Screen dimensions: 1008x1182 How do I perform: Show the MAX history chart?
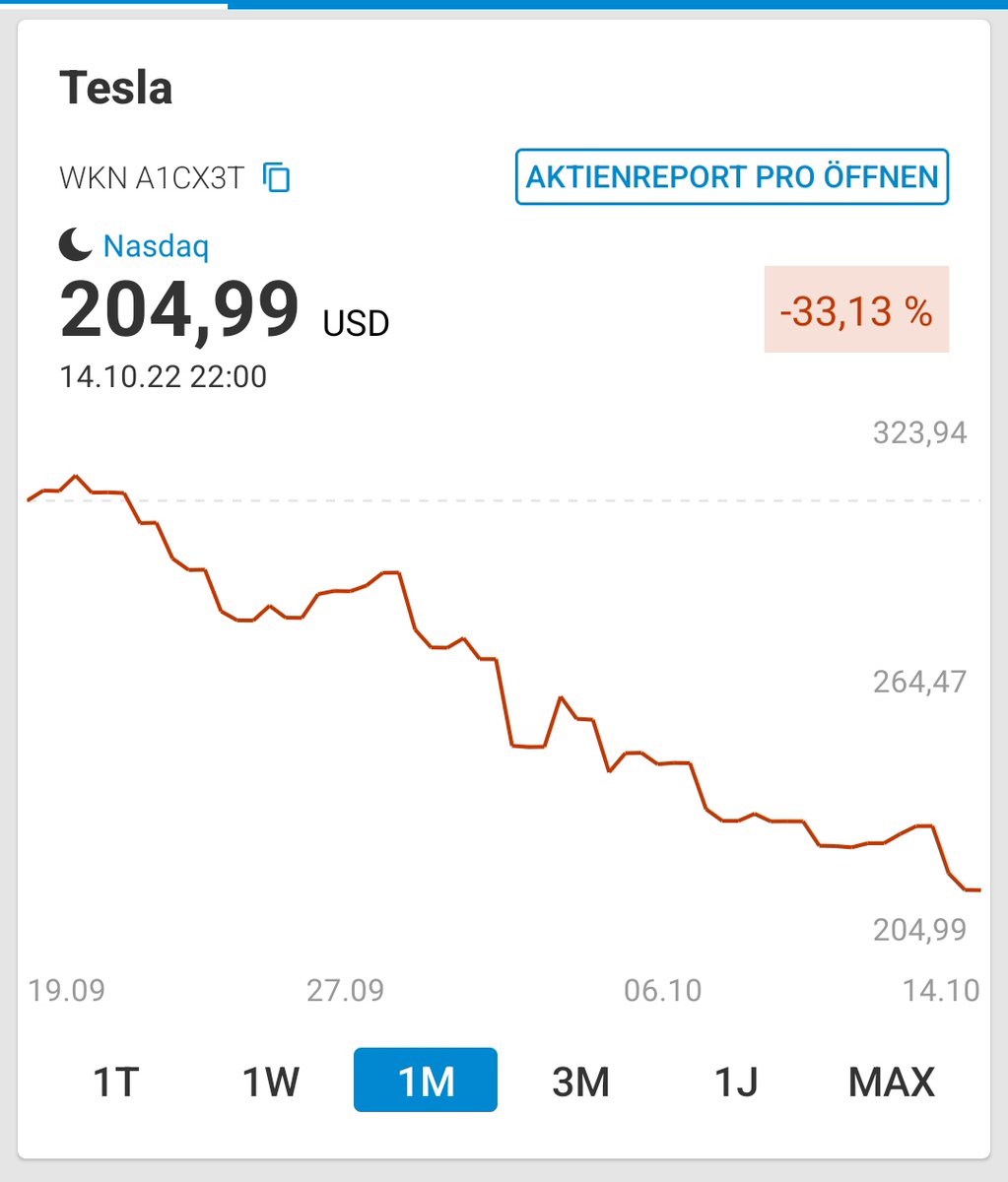(x=891, y=1081)
